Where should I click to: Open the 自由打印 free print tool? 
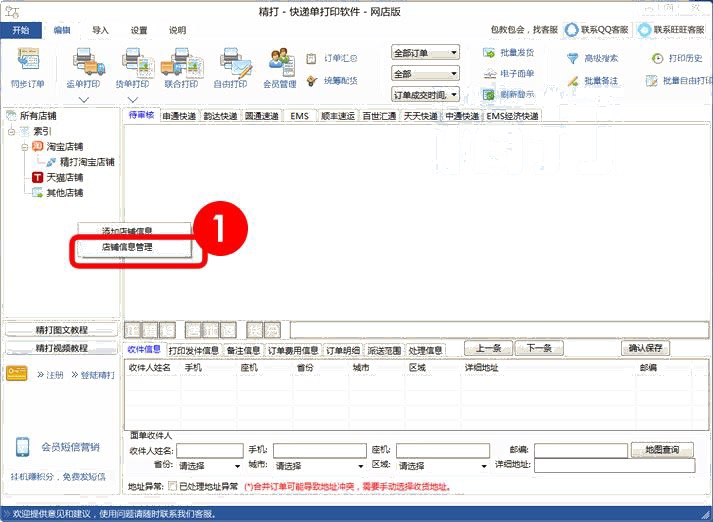(232, 65)
